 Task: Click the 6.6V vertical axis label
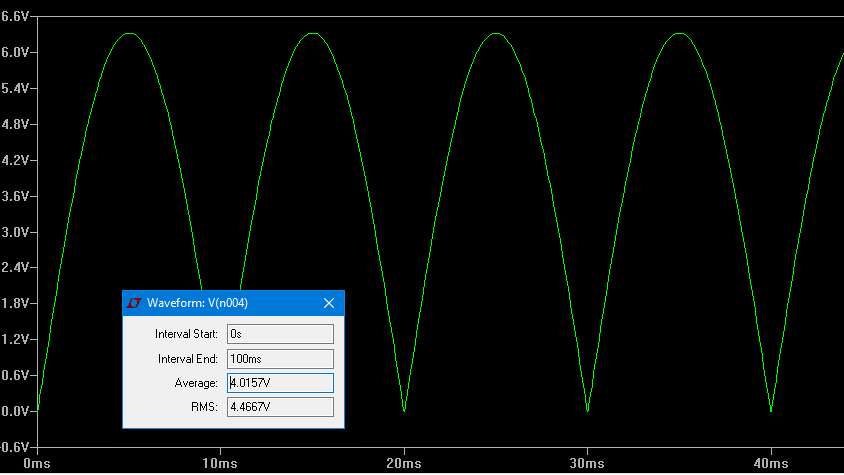point(15,17)
